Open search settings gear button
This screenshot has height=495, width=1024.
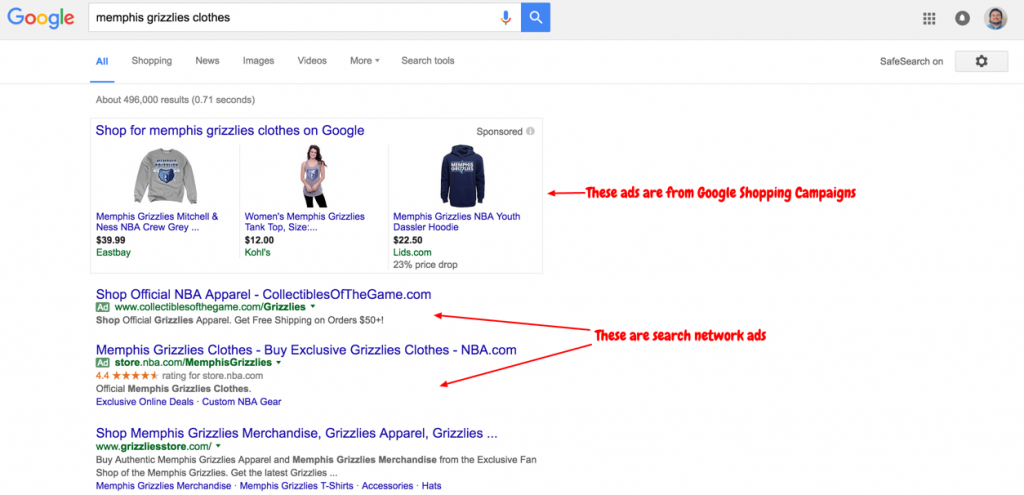click(x=981, y=61)
